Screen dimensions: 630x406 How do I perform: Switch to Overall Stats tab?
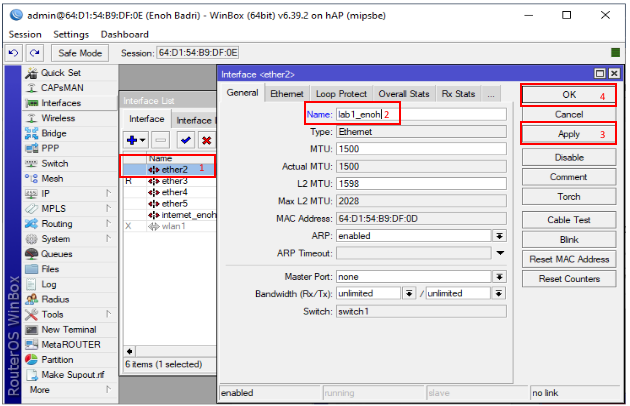tap(404, 94)
